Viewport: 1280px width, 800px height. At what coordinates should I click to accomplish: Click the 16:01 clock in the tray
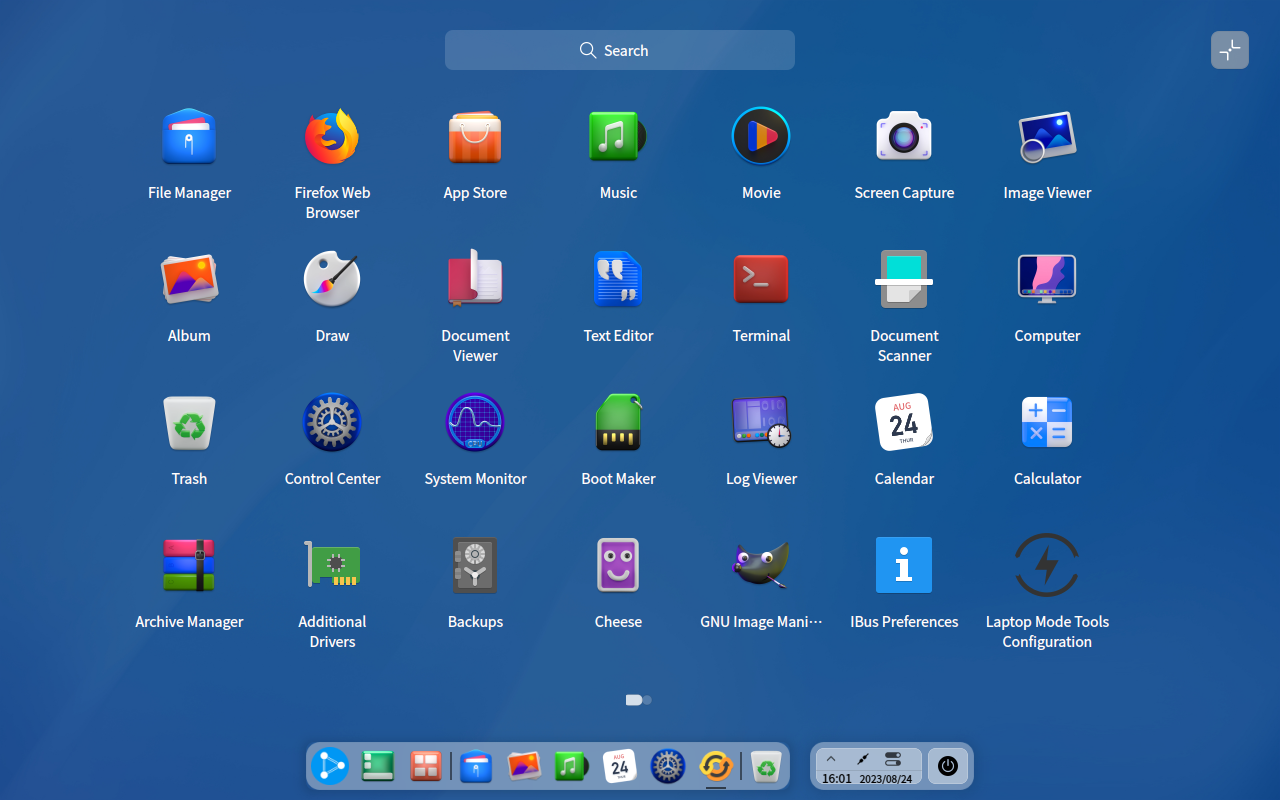click(x=837, y=778)
